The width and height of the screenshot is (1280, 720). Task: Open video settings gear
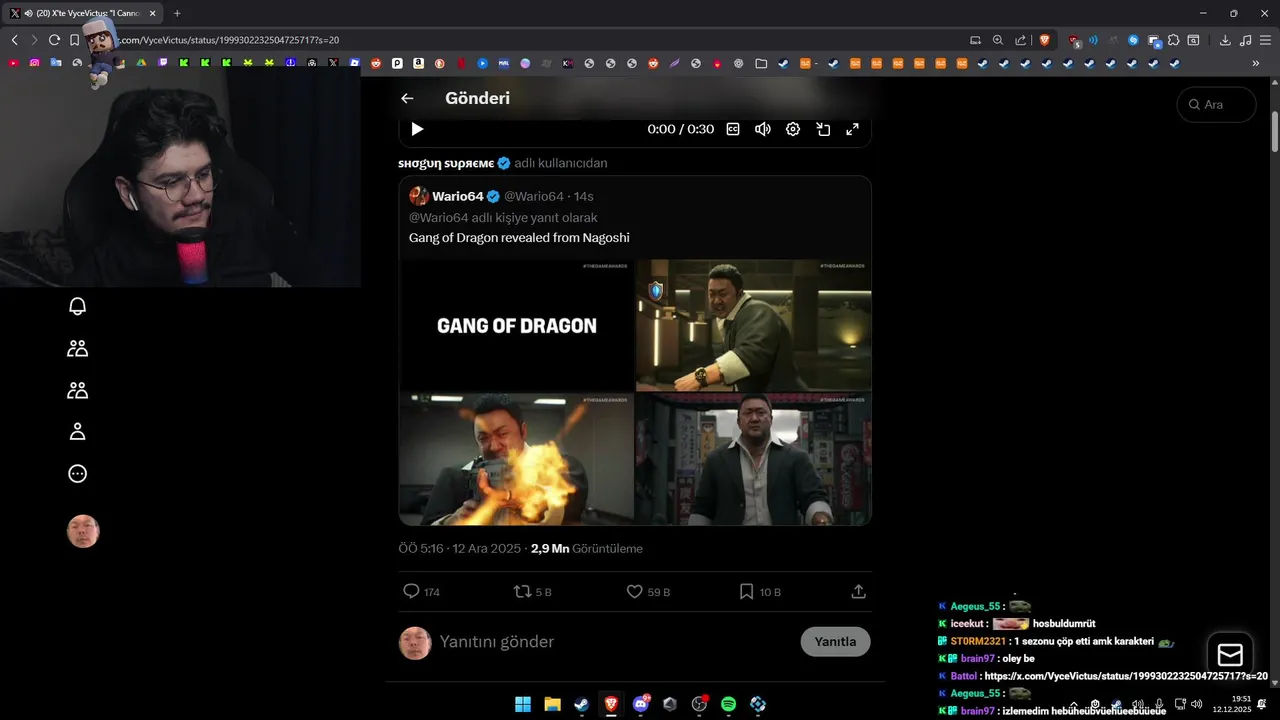pyautogui.click(x=793, y=129)
